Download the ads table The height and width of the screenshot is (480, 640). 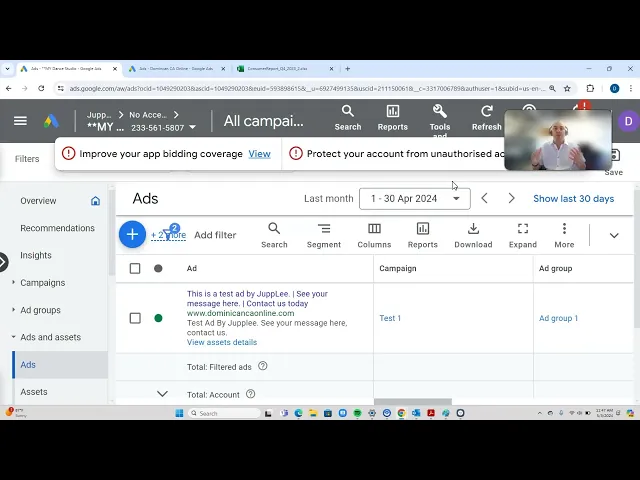click(x=473, y=236)
